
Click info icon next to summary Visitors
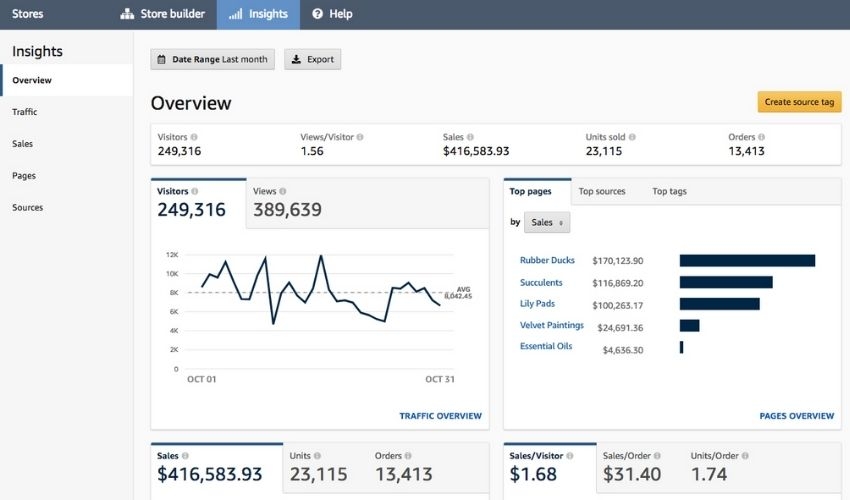(x=194, y=137)
